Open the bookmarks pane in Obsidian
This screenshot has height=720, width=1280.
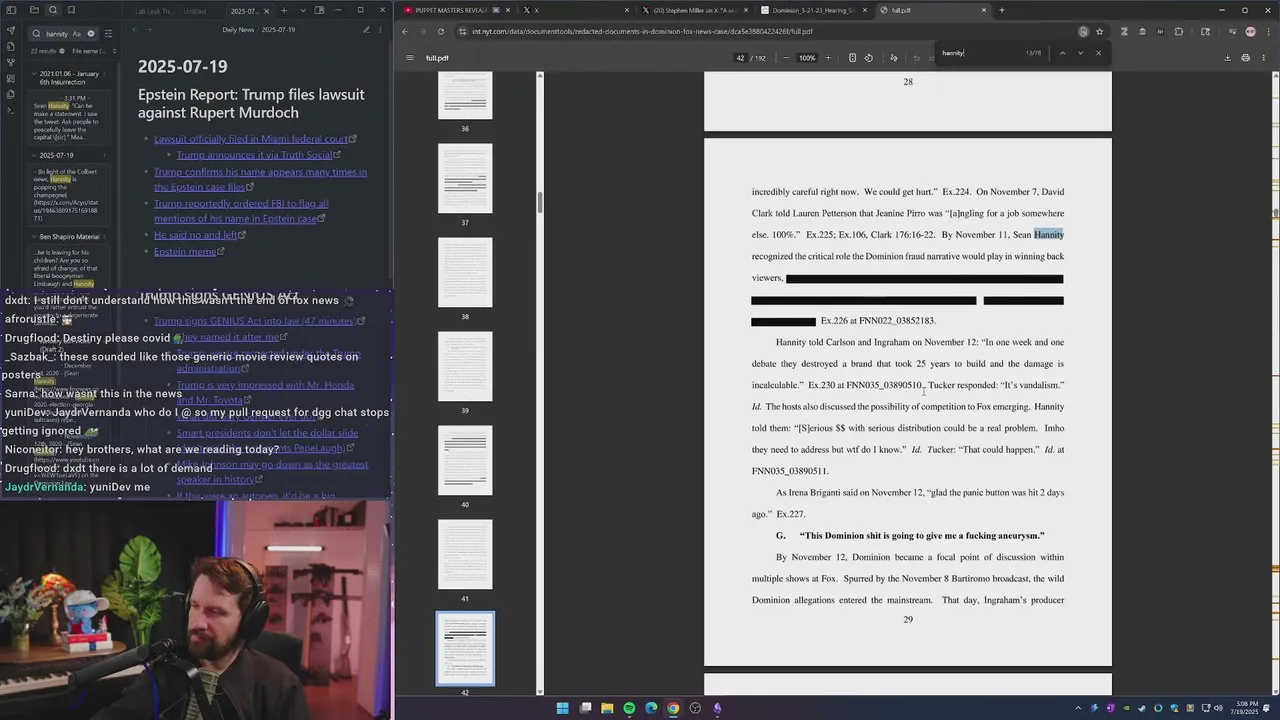tap(71, 11)
